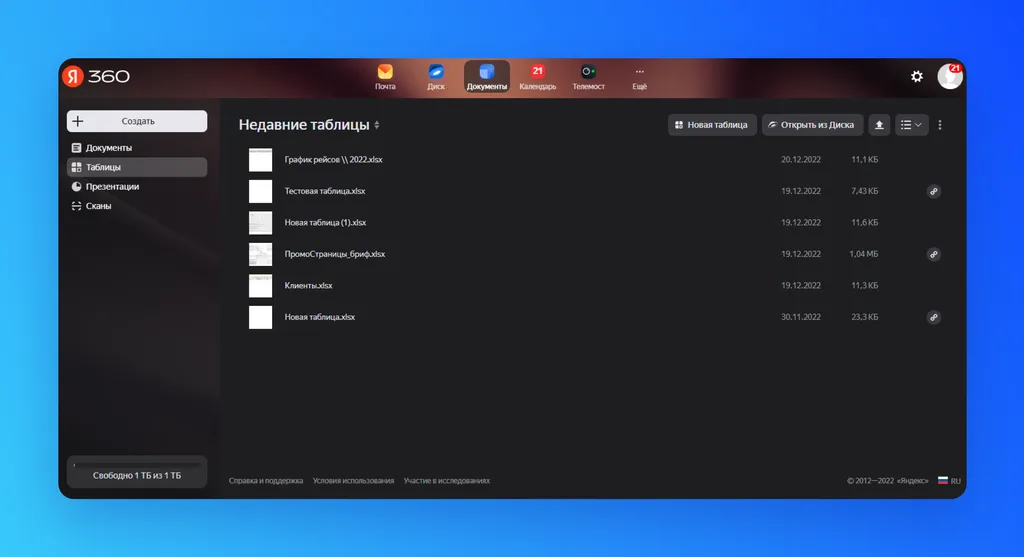Click the upload file arrow icon
This screenshot has width=1024, height=557.
879,125
